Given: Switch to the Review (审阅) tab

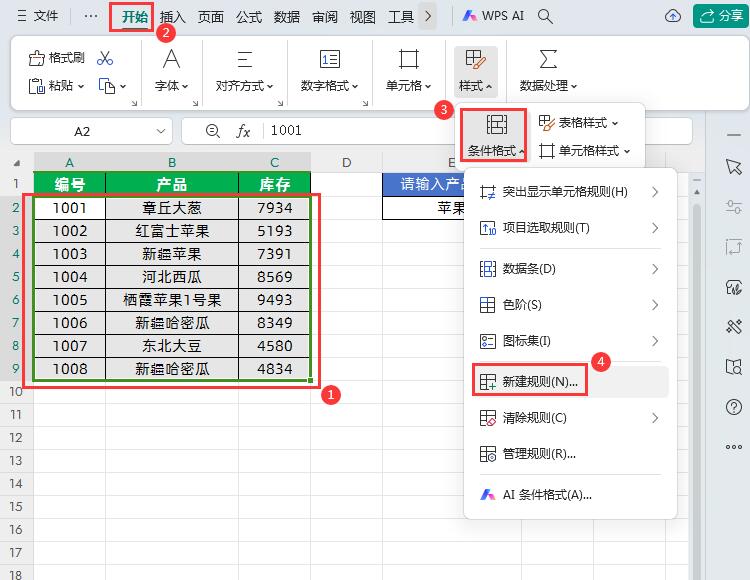Looking at the screenshot, I should coord(325,17).
